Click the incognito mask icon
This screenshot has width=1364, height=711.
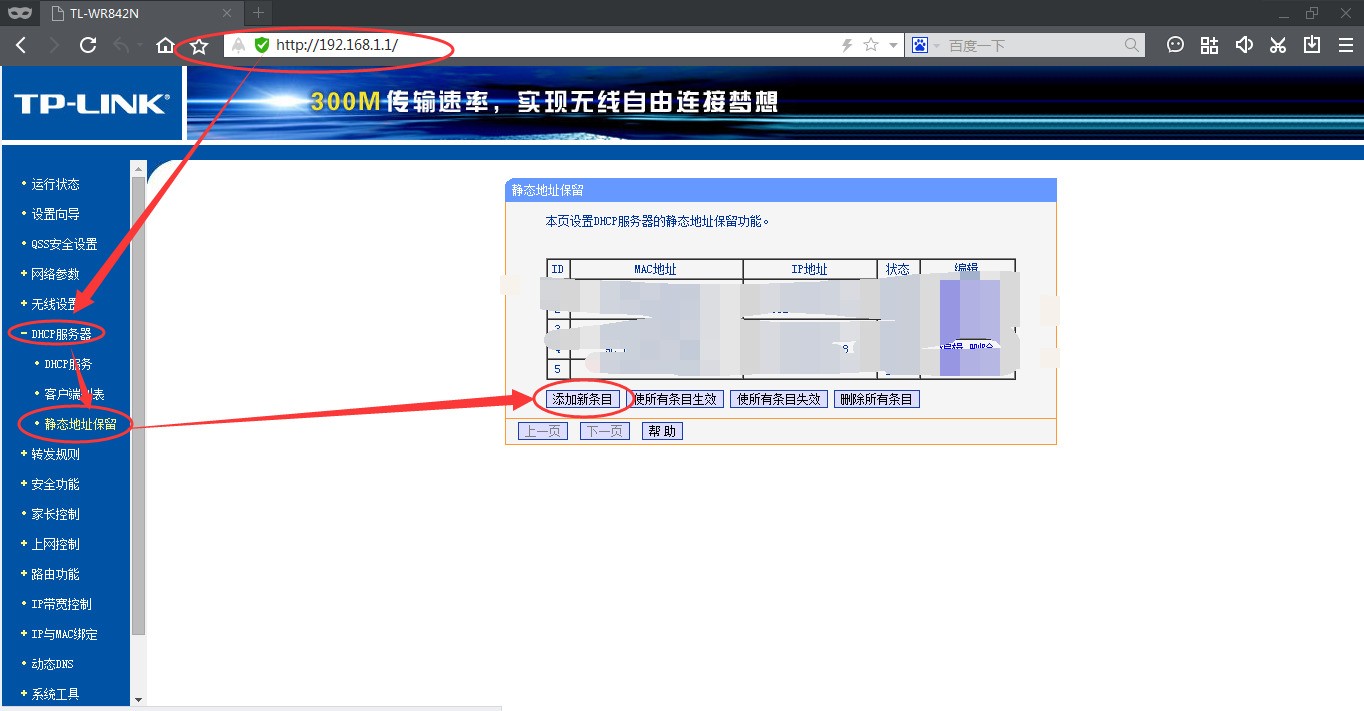pos(20,13)
